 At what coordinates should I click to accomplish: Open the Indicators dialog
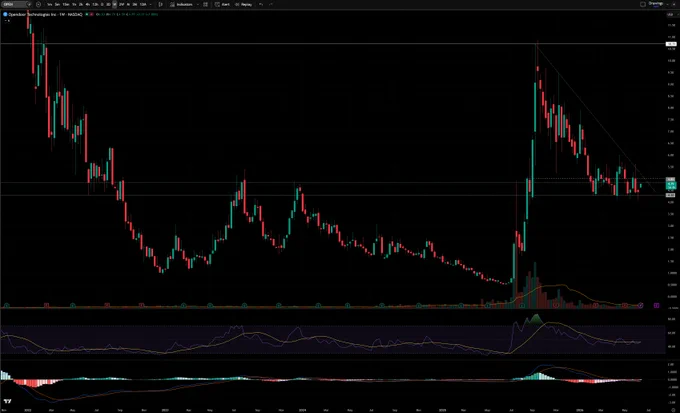click(x=181, y=4)
